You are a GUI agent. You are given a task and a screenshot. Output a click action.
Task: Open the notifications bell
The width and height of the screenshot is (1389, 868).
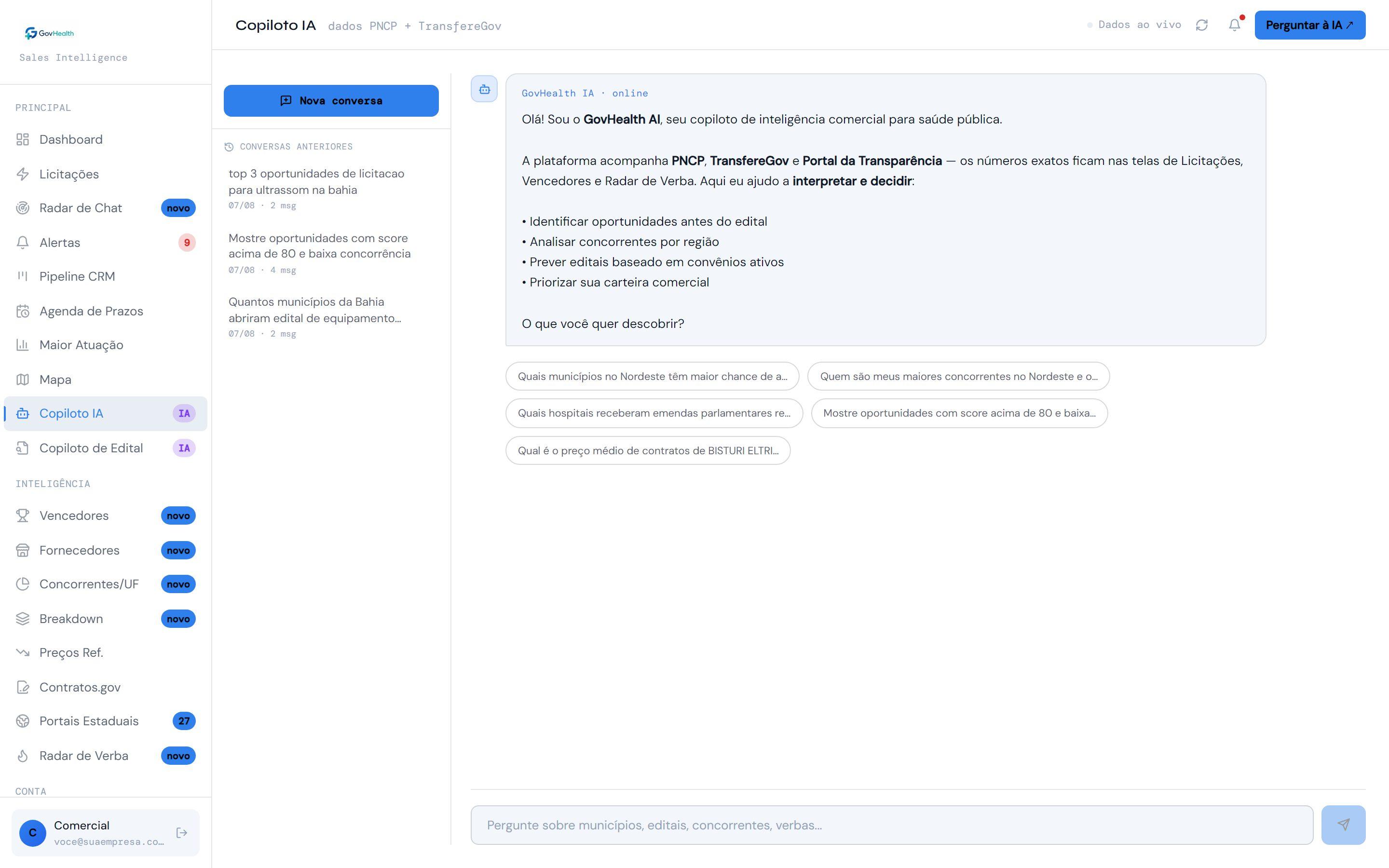click(1235, 25)
